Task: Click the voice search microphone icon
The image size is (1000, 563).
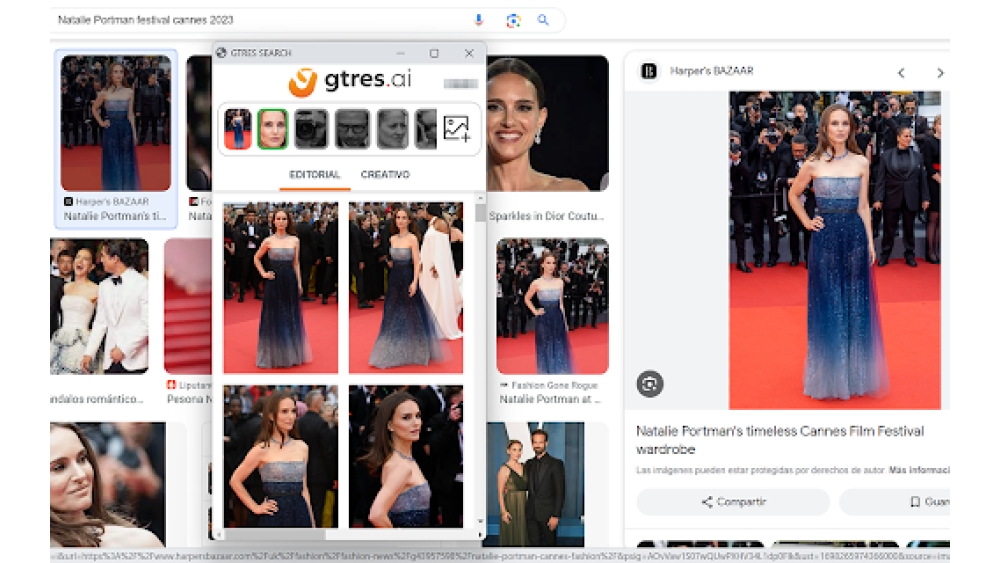Action: (x=478, y=20)
